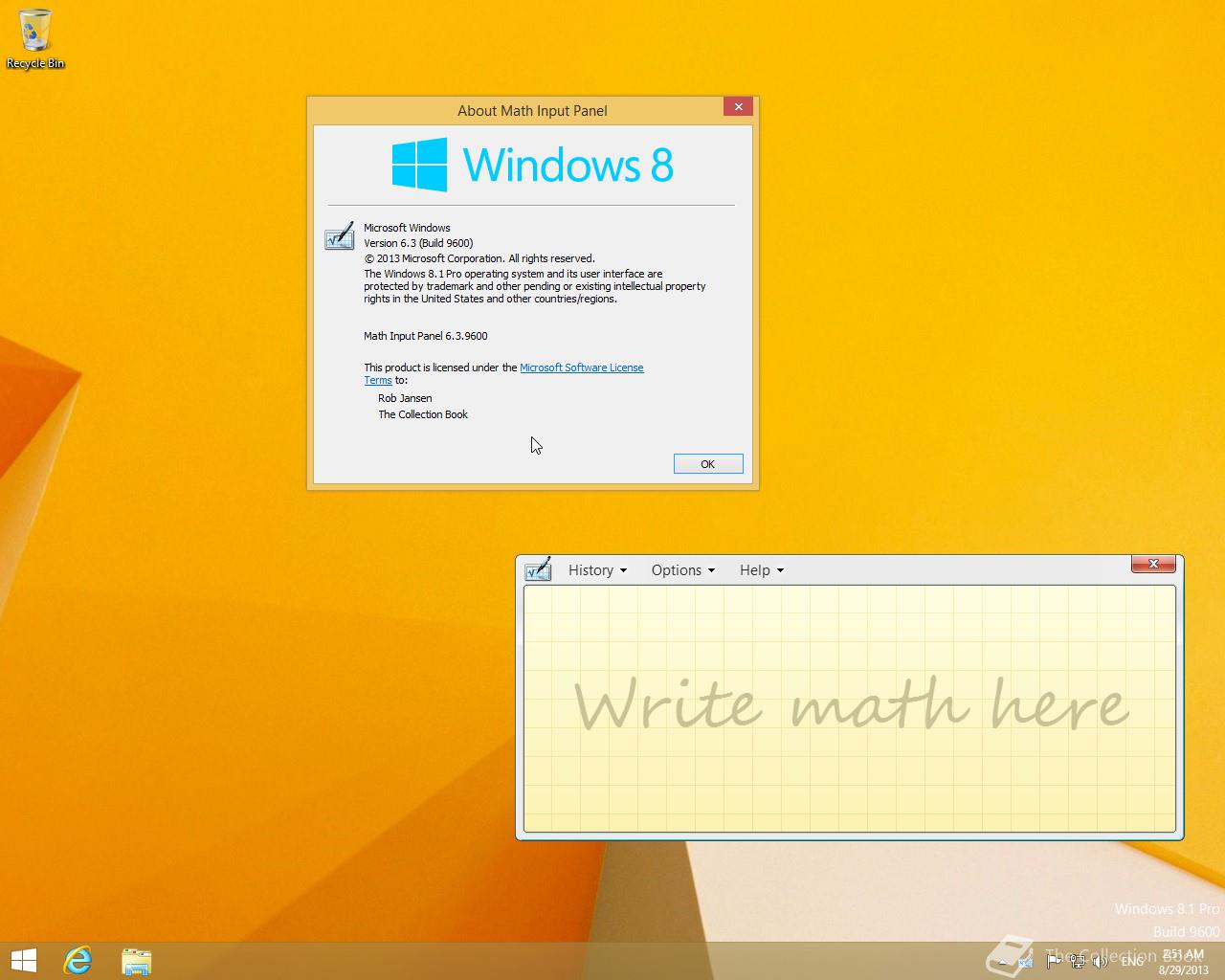Click the 'Microsoft Windows' text line
The height and width of the screenshot is (980, 1225).
coord(407,228)
